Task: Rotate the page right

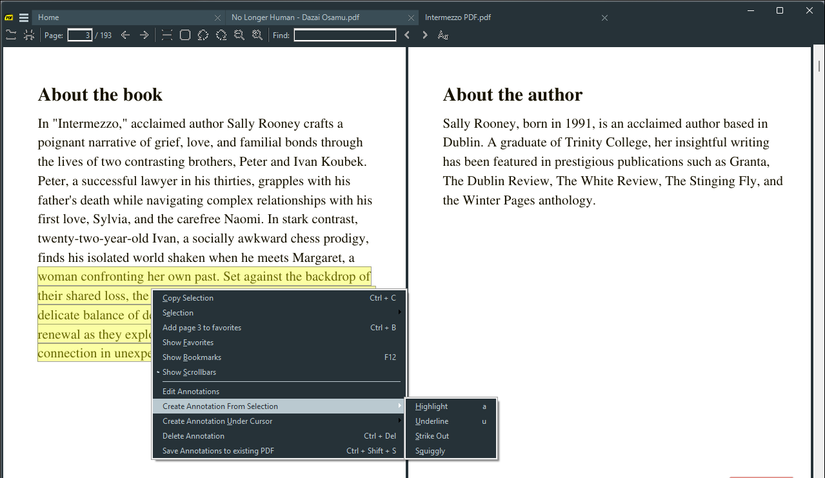Action: 221,35
